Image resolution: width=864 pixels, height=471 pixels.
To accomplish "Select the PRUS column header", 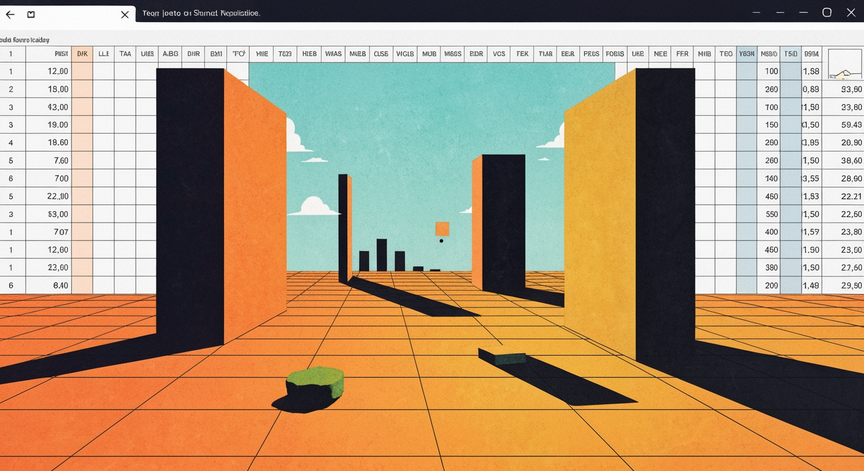I will click(591, 54).
